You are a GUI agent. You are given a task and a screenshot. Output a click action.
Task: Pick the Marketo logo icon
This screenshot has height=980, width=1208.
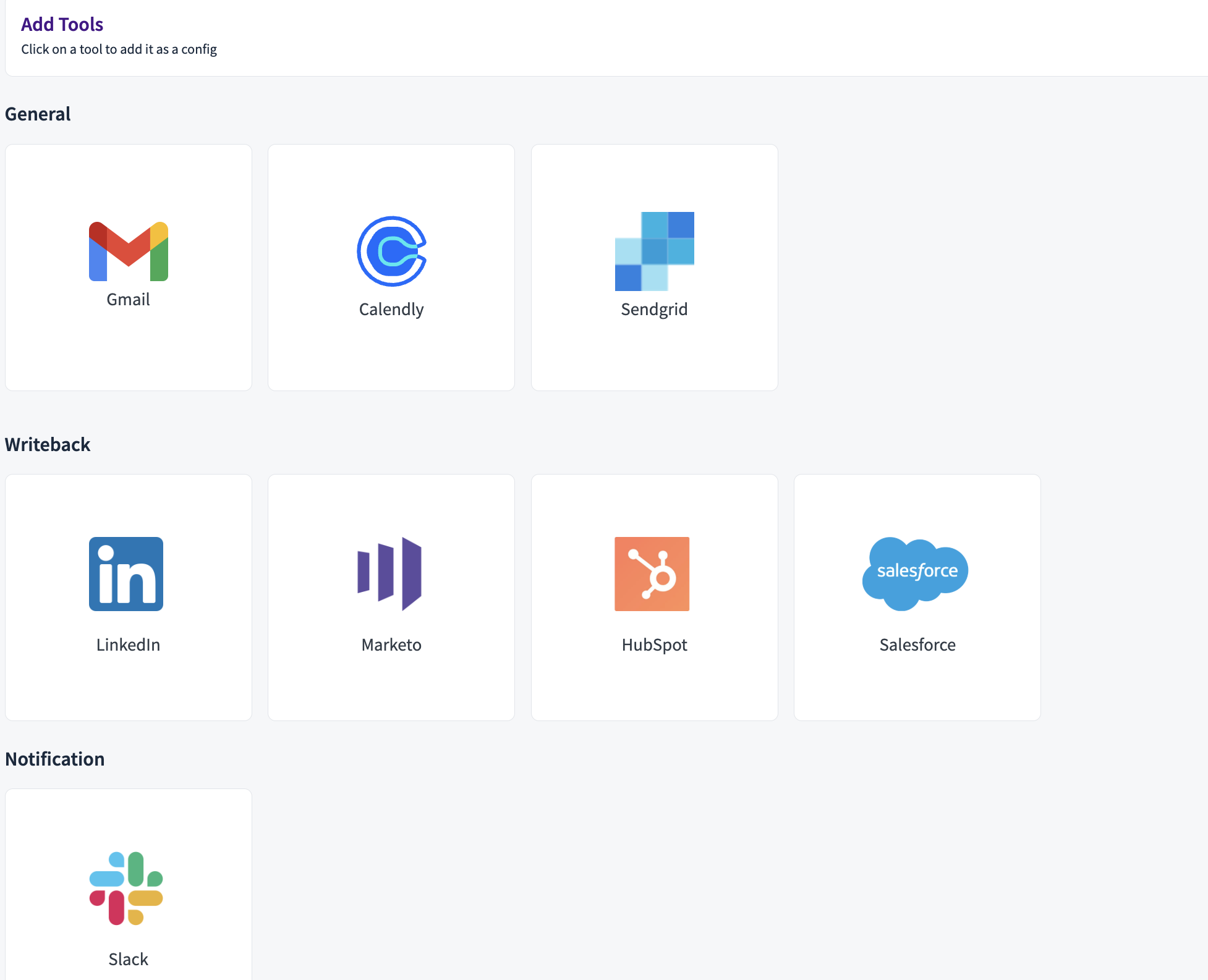click(x=389, y=574)
